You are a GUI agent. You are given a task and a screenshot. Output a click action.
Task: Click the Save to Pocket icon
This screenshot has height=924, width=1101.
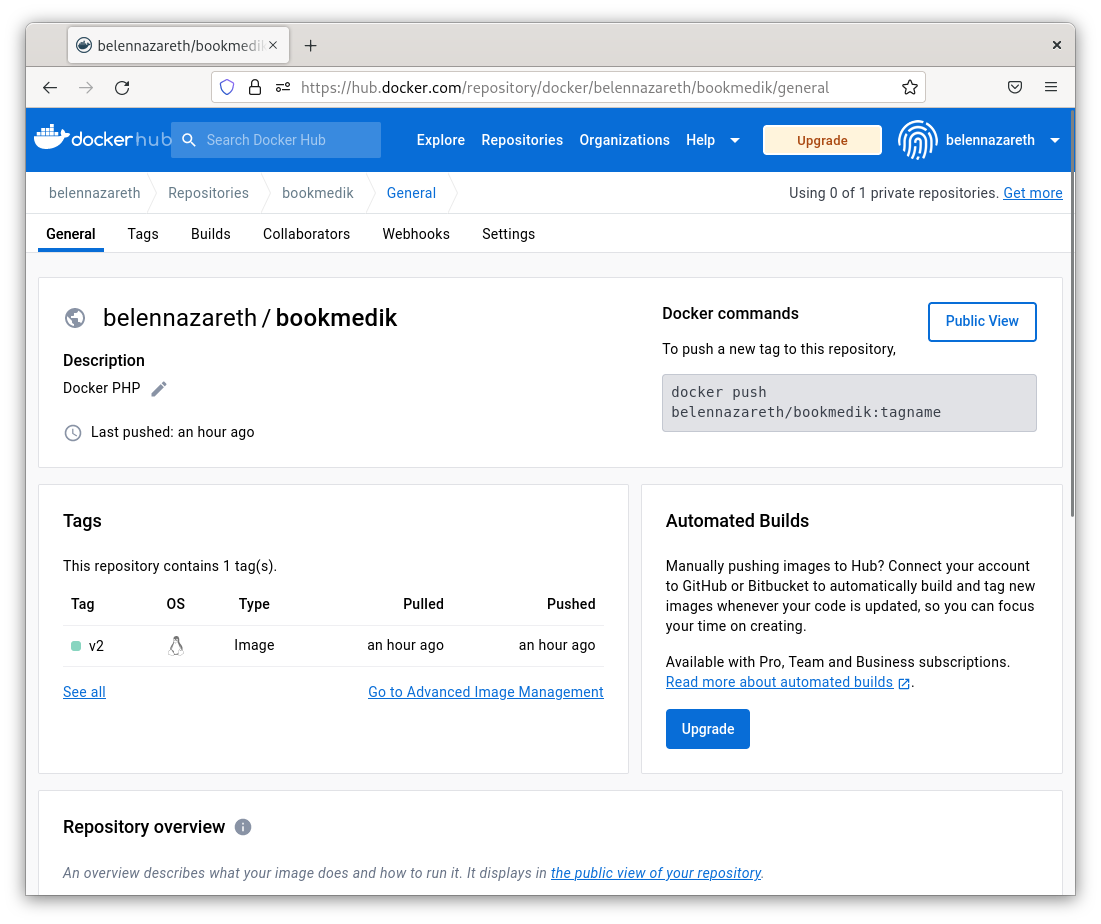pos(1014,87)
